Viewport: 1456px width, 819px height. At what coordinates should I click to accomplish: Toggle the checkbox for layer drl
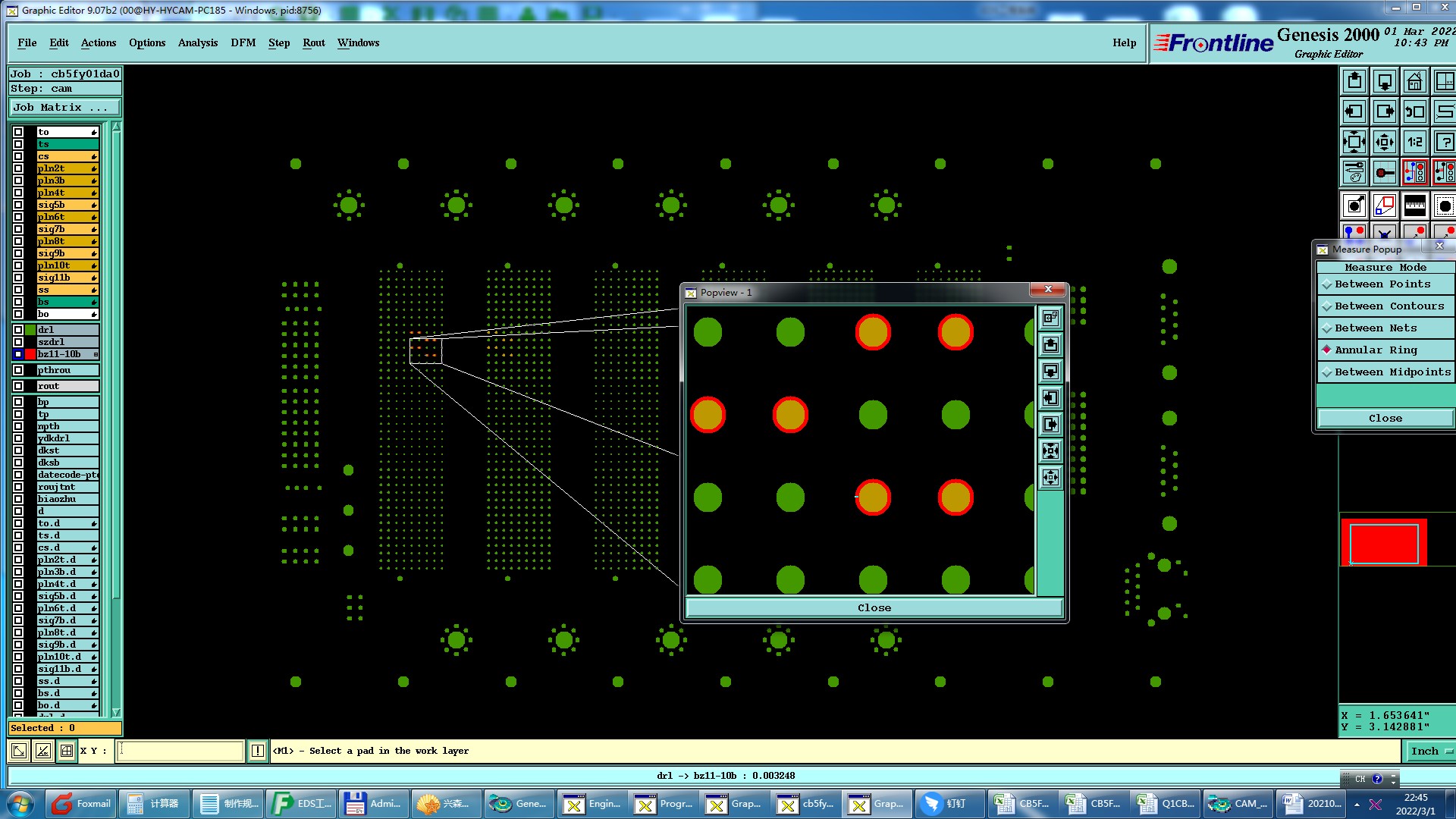[x=18, y=330]
